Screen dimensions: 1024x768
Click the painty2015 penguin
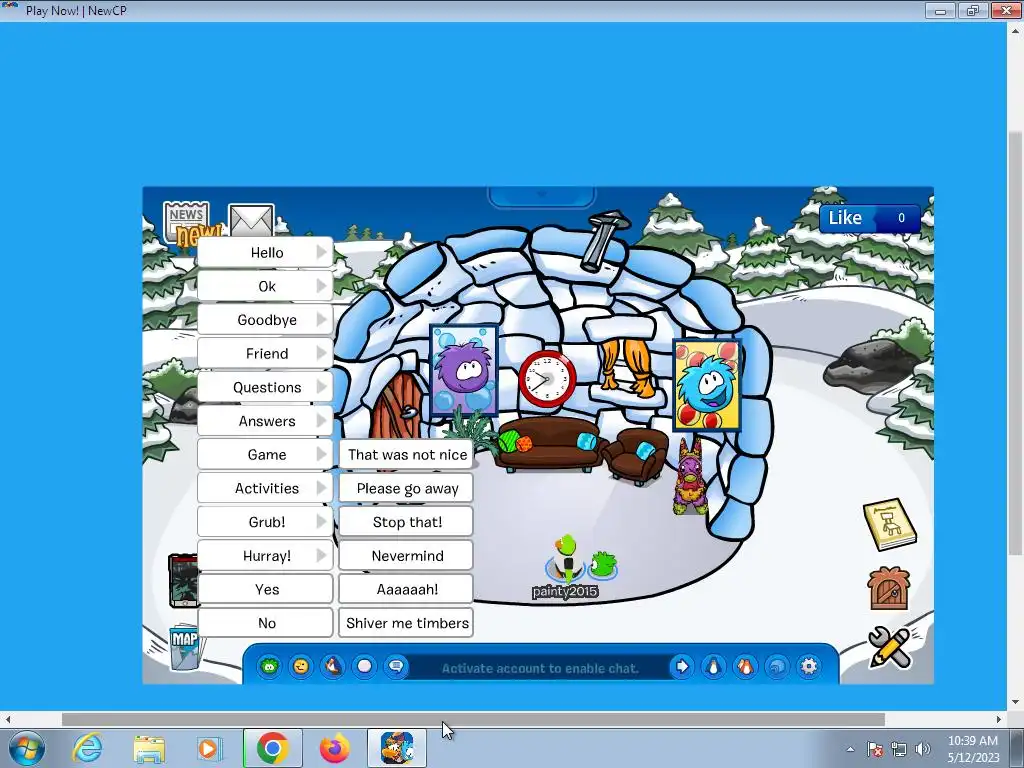tap(566, 558)
